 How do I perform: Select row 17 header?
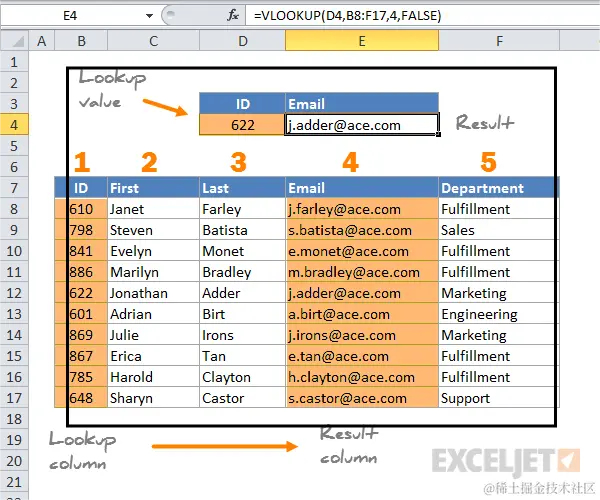point(14,398)
